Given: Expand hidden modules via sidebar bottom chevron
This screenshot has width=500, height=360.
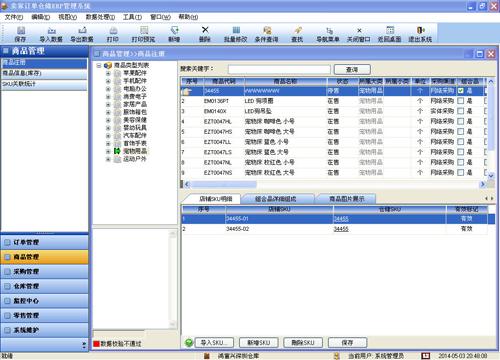Looking at the screenshot, I should 84,345.
